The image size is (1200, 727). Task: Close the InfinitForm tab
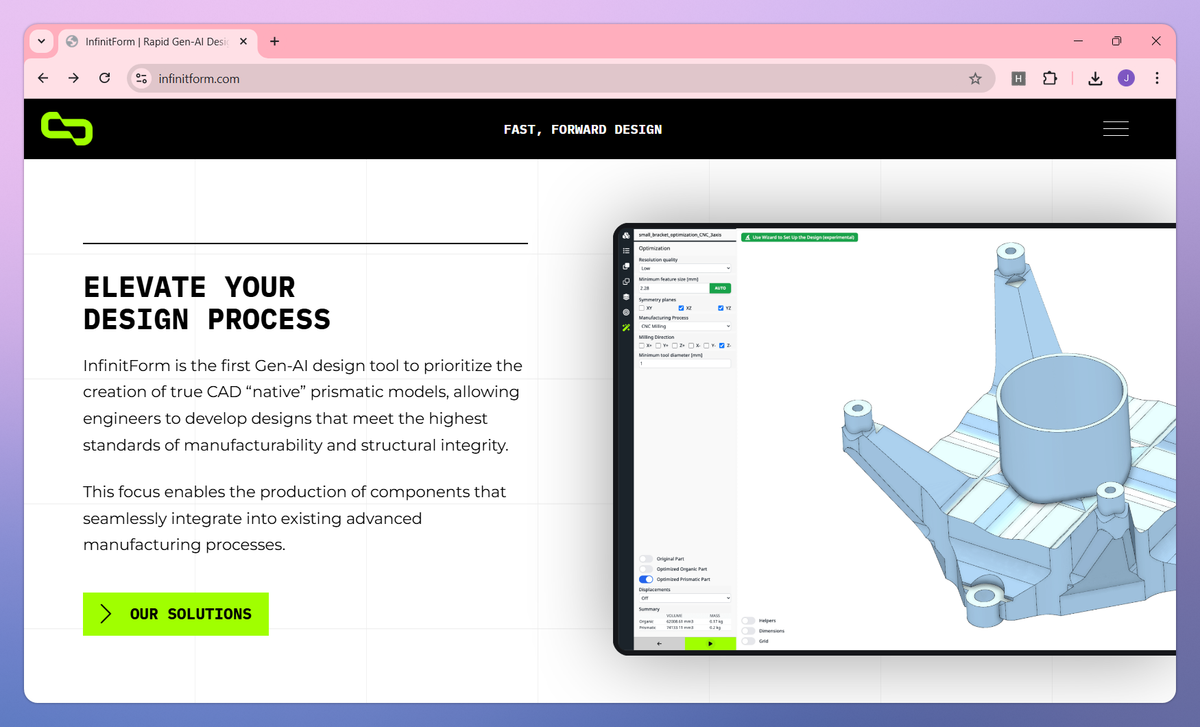point(241,42)
